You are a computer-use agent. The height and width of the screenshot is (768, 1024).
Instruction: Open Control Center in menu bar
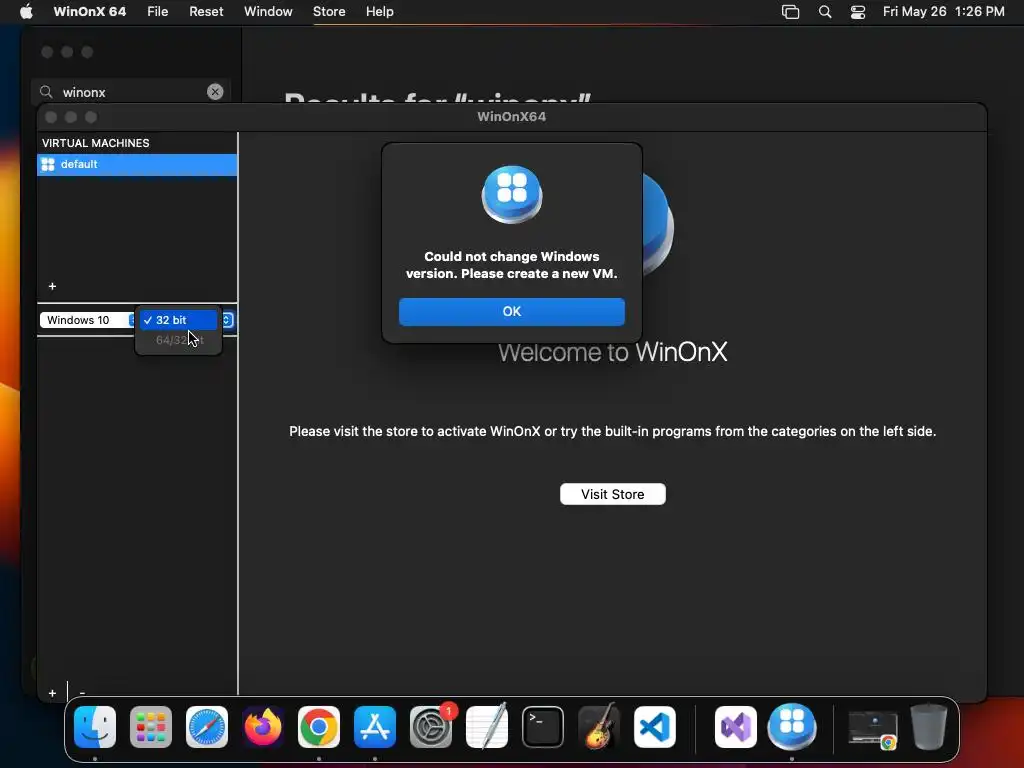click(x=857, y=12)
